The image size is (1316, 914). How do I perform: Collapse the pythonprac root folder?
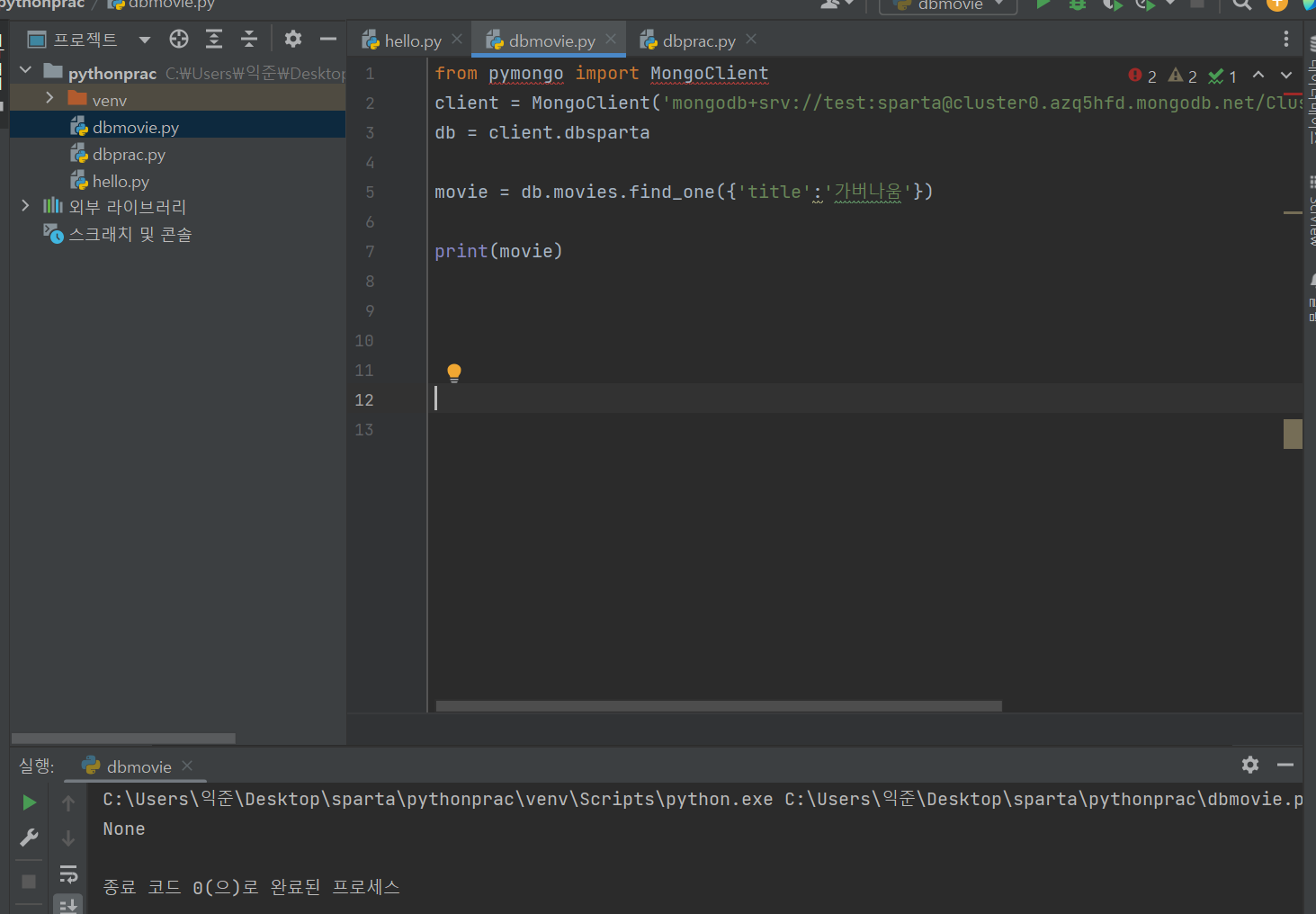(x=25, y=70)
